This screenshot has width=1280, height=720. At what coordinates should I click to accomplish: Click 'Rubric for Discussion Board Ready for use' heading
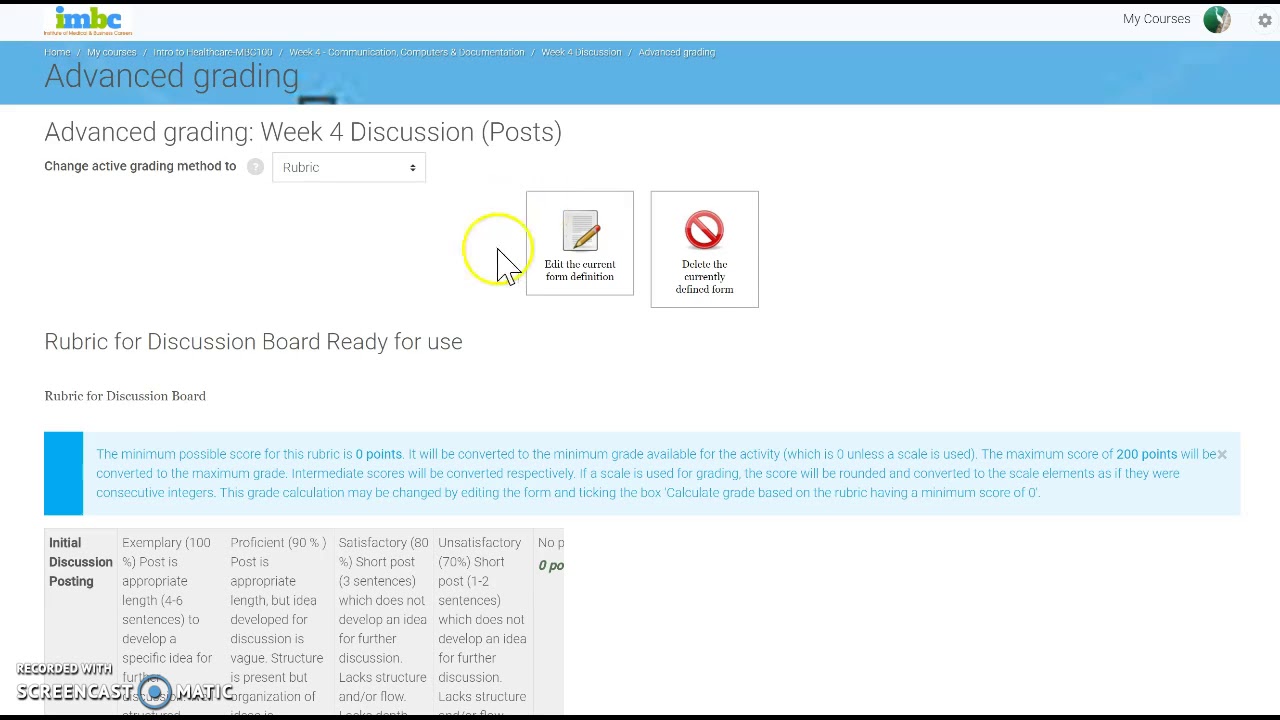coord(253,342)
